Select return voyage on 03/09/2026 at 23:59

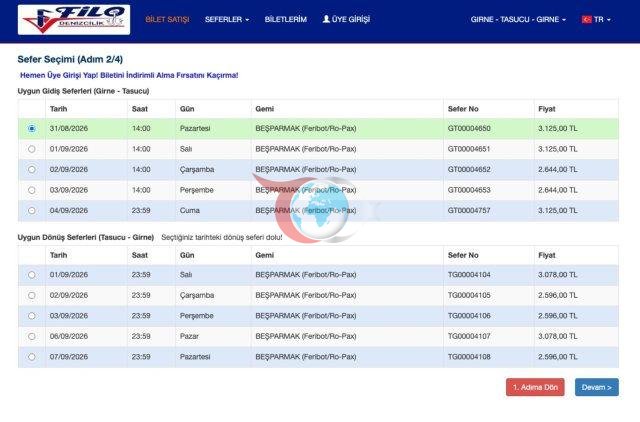click(x=32, y=316)
